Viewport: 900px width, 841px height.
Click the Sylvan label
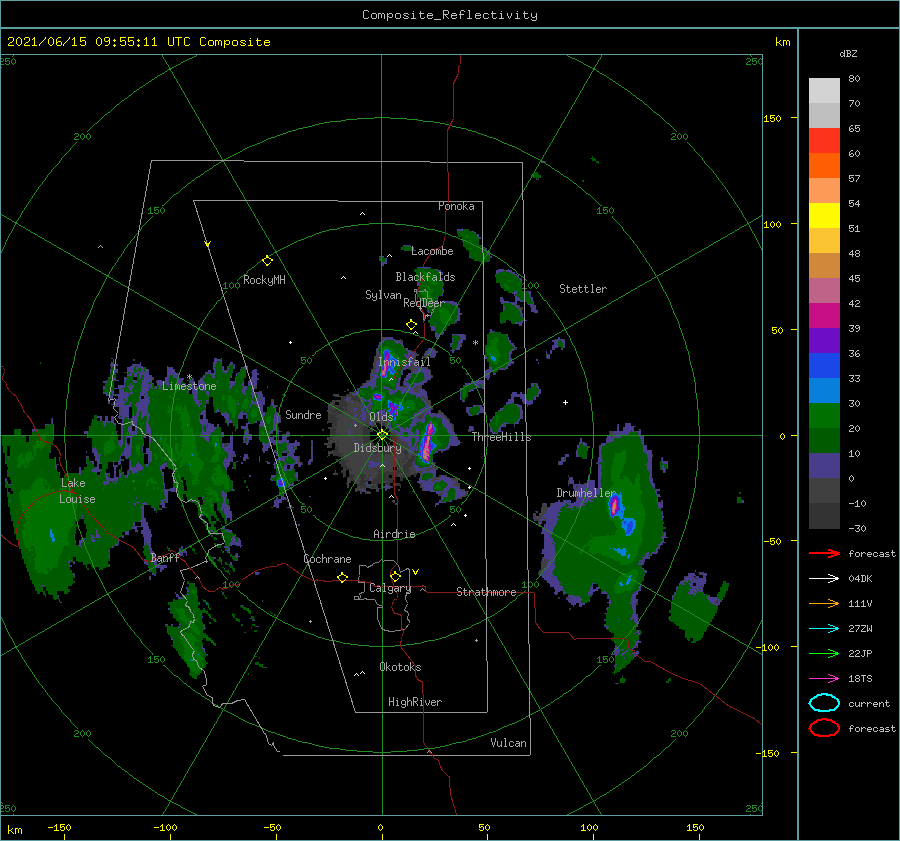383,295
